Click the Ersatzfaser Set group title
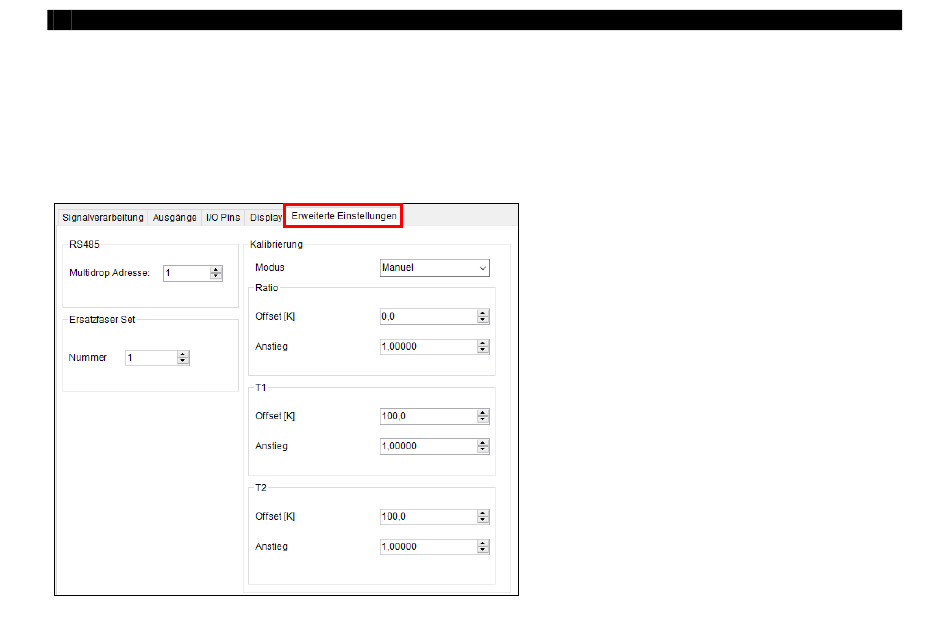 (102, 320)
